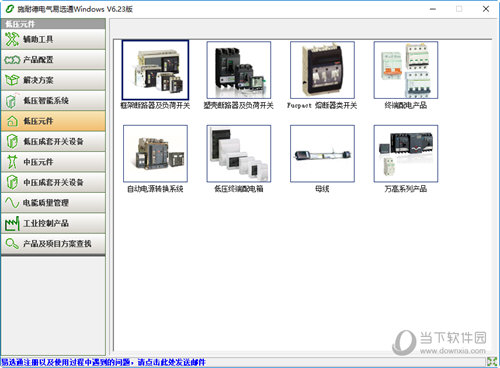Click the icon beside 产品配置

pos(12,60)
